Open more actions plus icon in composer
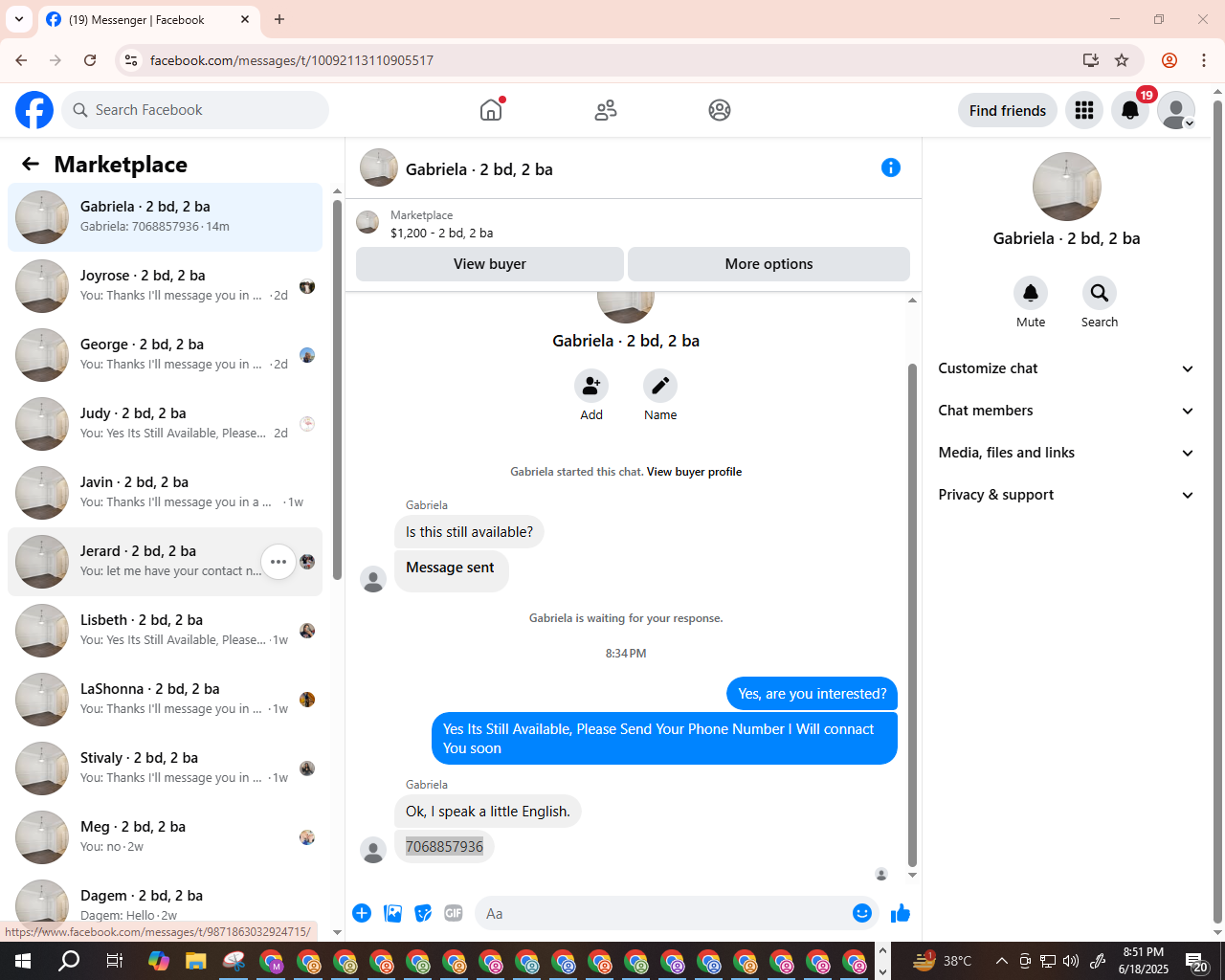This screenshot has height=980, width=1225. pos(362,913)
